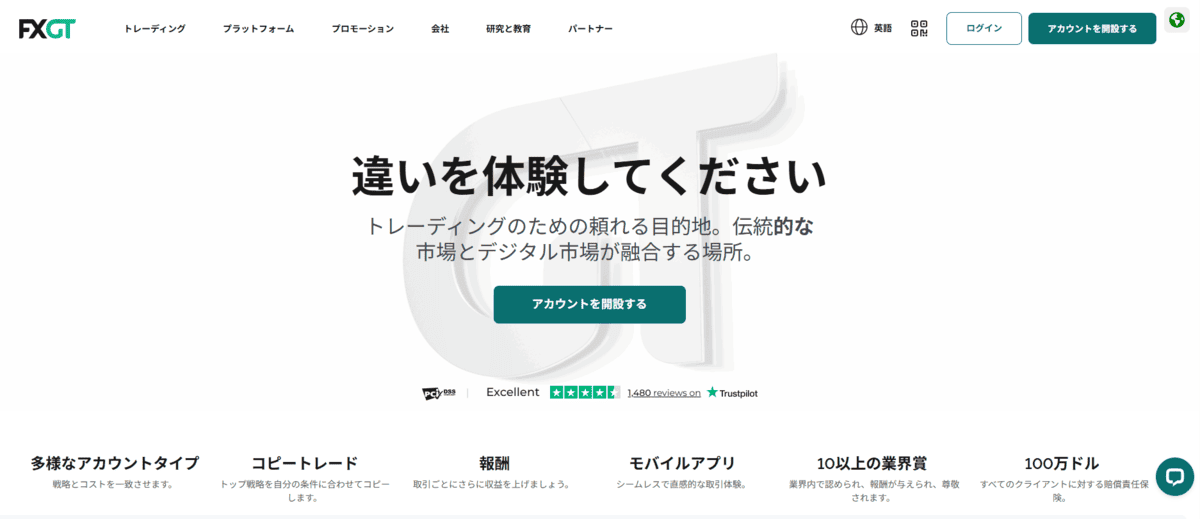Click hero アカウントを開設する button
This screenshot has height=519, width=1200.
pos(590,304)
